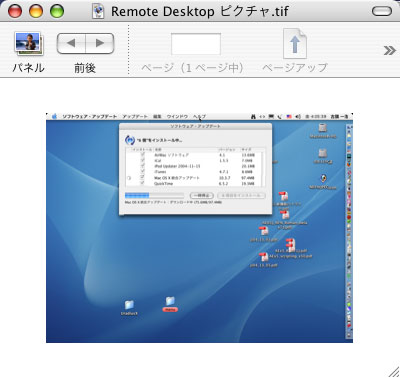Select QuickTime row name text
This screenshot has width=400, height=378.
click(x=163, y=184)
